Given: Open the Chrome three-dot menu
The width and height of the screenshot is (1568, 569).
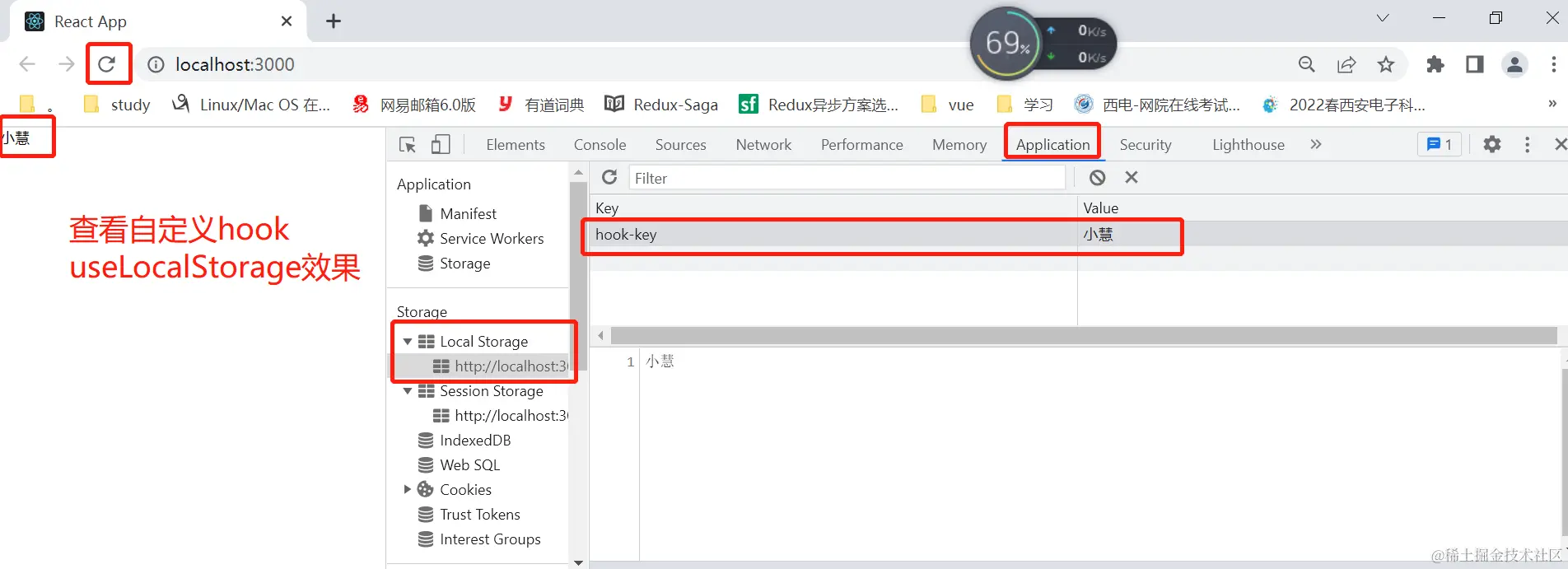Looking at the screenshot, I should (1553, 64).
